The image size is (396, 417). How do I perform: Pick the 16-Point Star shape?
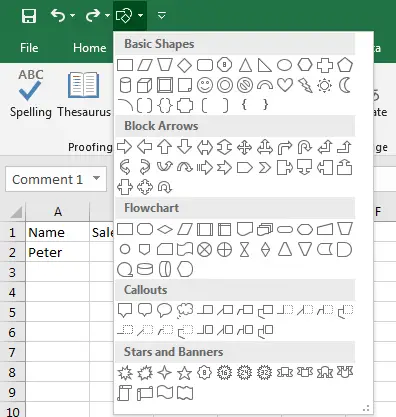(x=225, y=372)
